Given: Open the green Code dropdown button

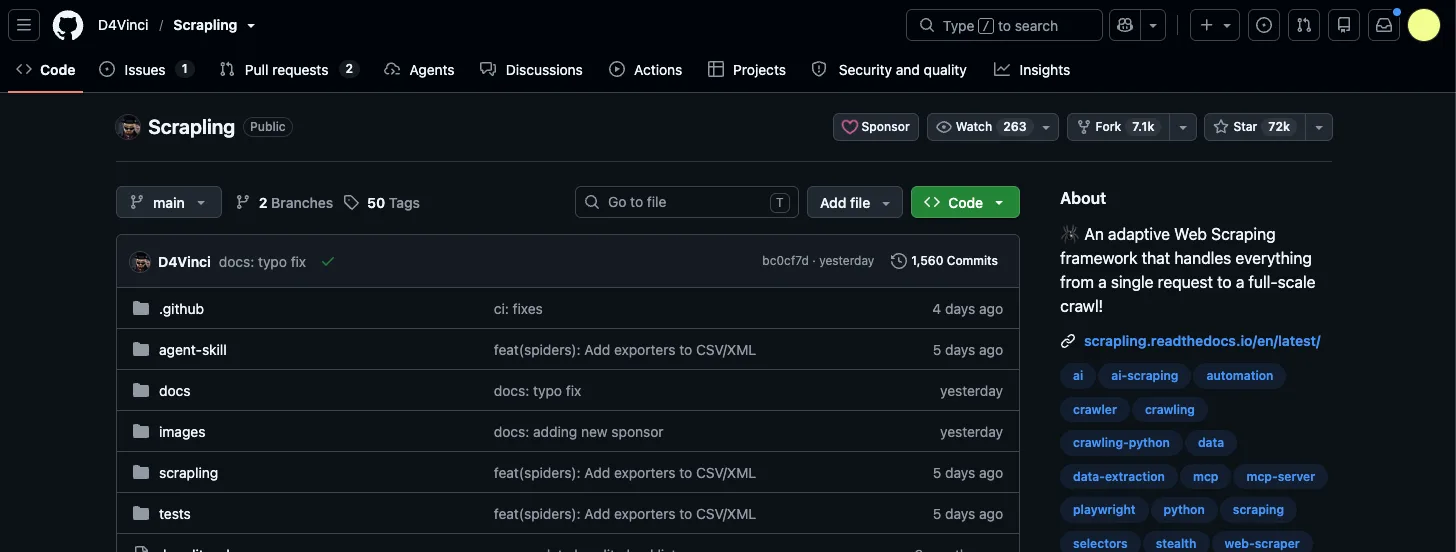Looking at the screenshot, I should pyautogui.click(x=965, y=202).
